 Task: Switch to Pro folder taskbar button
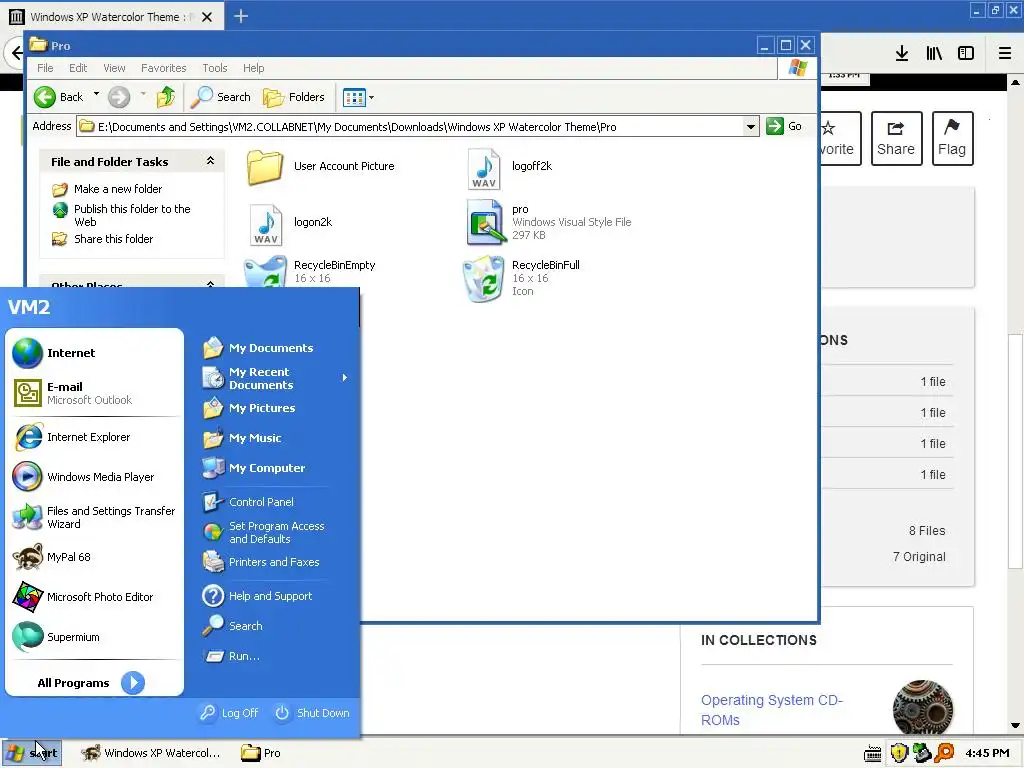(x=261, y=753)
